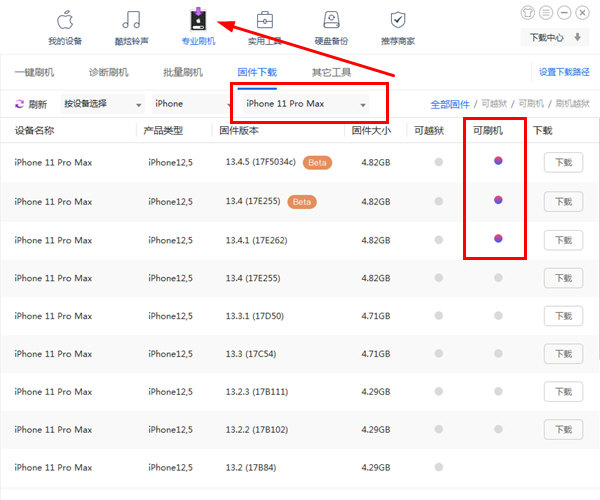Expand the iPhone 11 Pro Max model dropdown
The height and width of the screenshot is (500, 600).
pyautogui.click(x=306, y=104)
